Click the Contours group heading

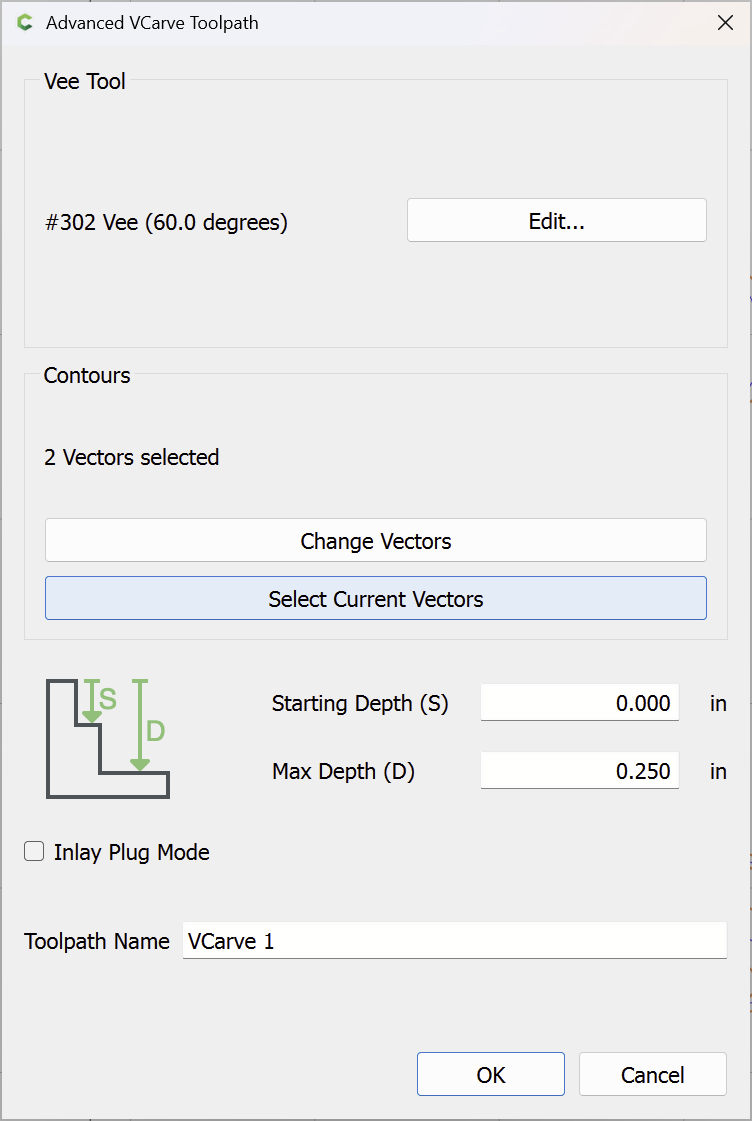click(86, 375)
